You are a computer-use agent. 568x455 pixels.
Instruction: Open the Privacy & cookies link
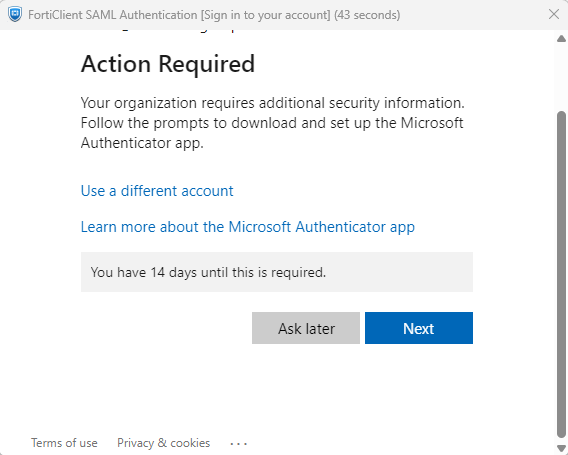[x=163, y=443]
